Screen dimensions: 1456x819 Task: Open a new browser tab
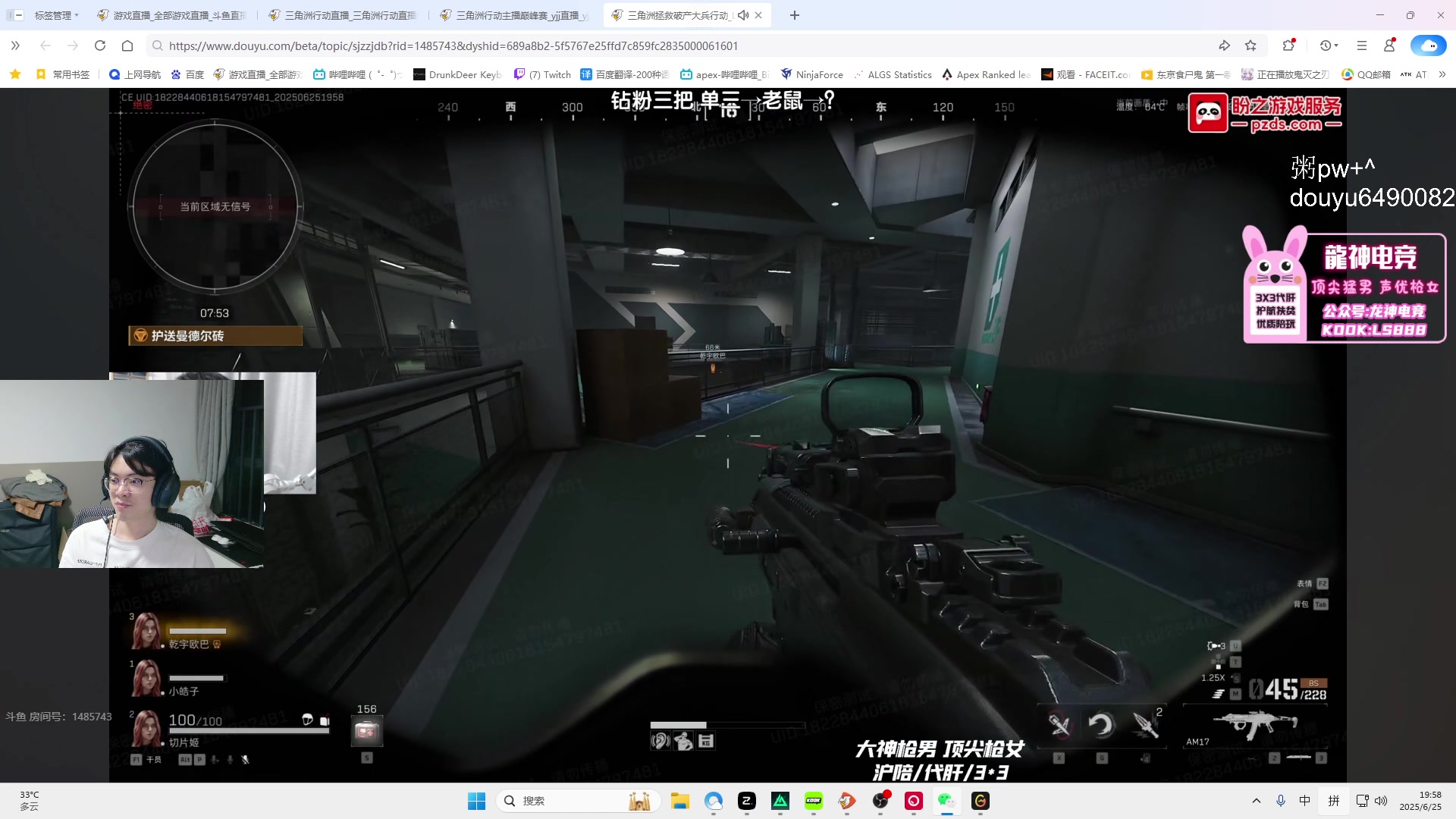point(795,15)
